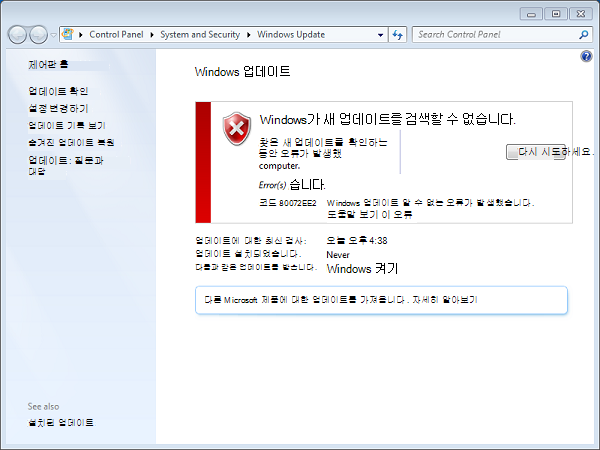The width and height of the screenshot is (600, 450).
Task: Select Control Panel breadcrumb
Action: coord(116,34)
